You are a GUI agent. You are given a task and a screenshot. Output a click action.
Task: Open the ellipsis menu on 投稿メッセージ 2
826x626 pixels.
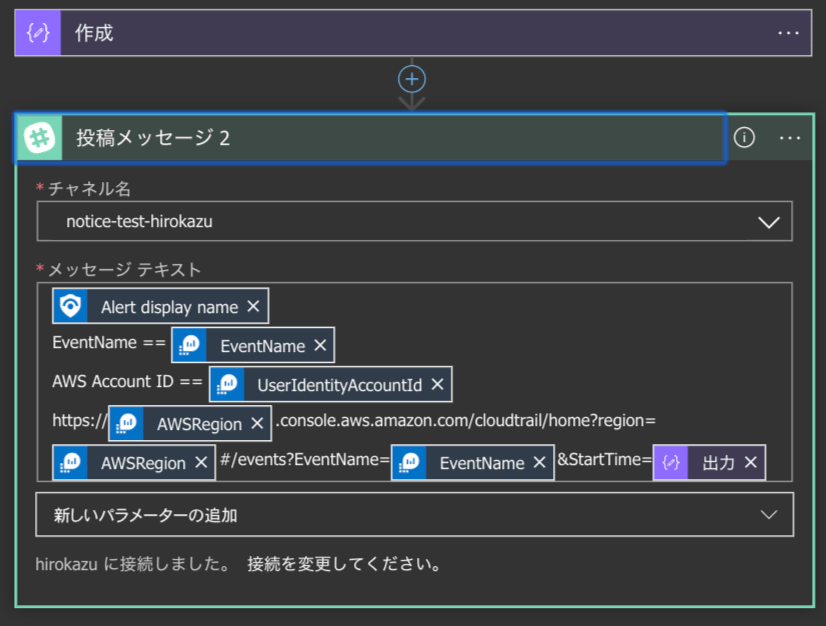(790, 138)
